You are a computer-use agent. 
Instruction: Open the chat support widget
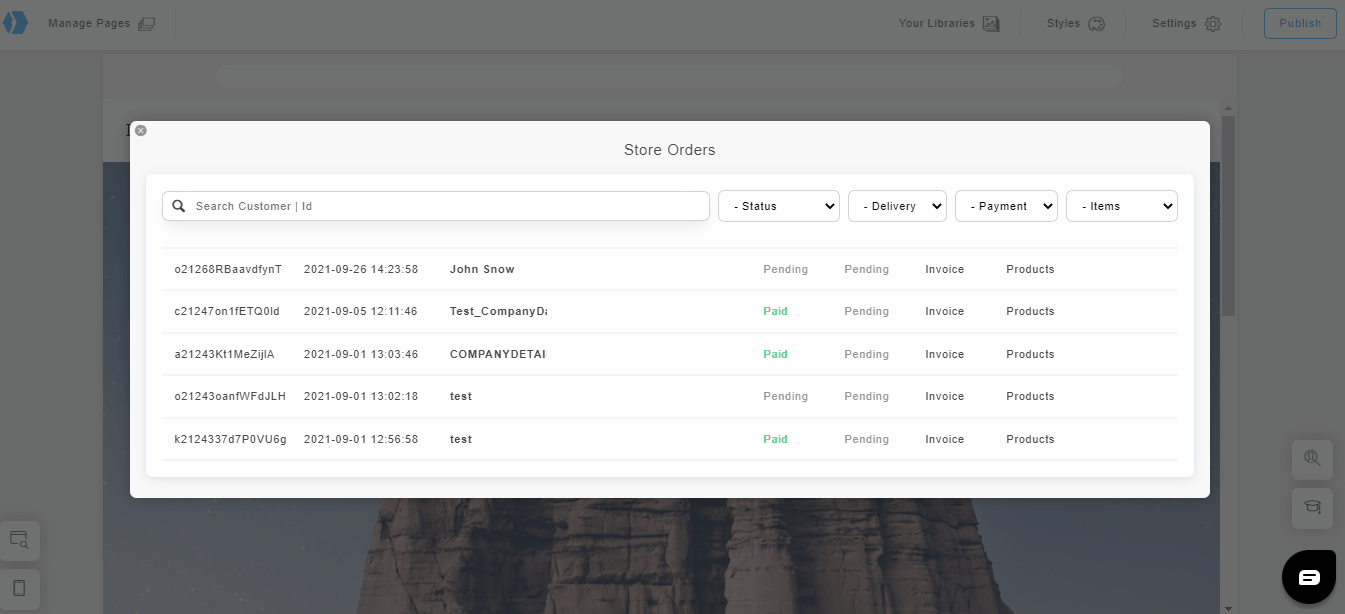point(1309,577)
